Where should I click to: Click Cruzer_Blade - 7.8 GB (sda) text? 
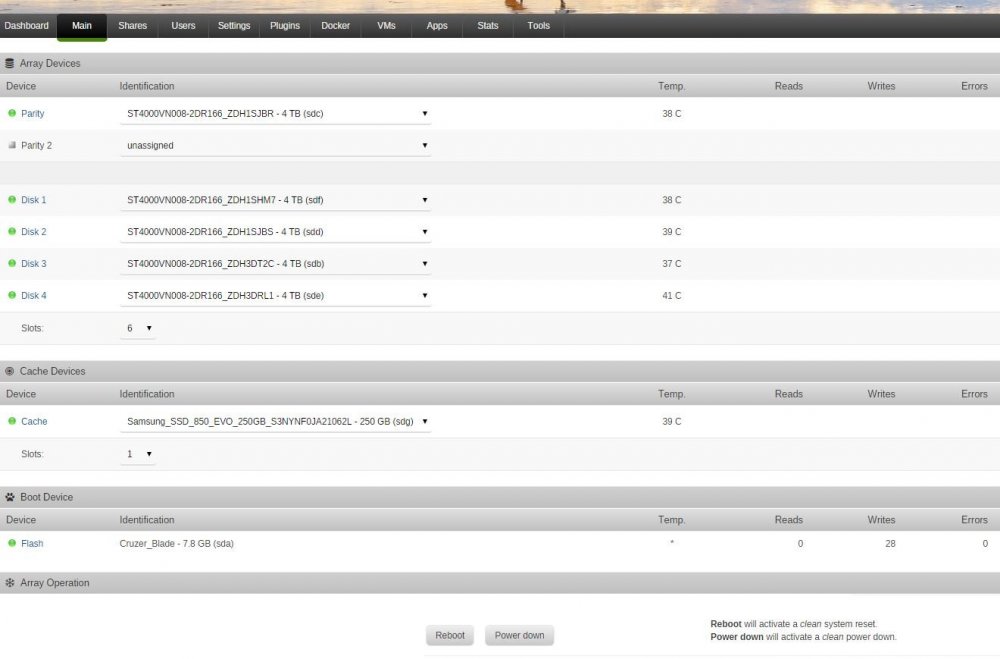(177, 544)
